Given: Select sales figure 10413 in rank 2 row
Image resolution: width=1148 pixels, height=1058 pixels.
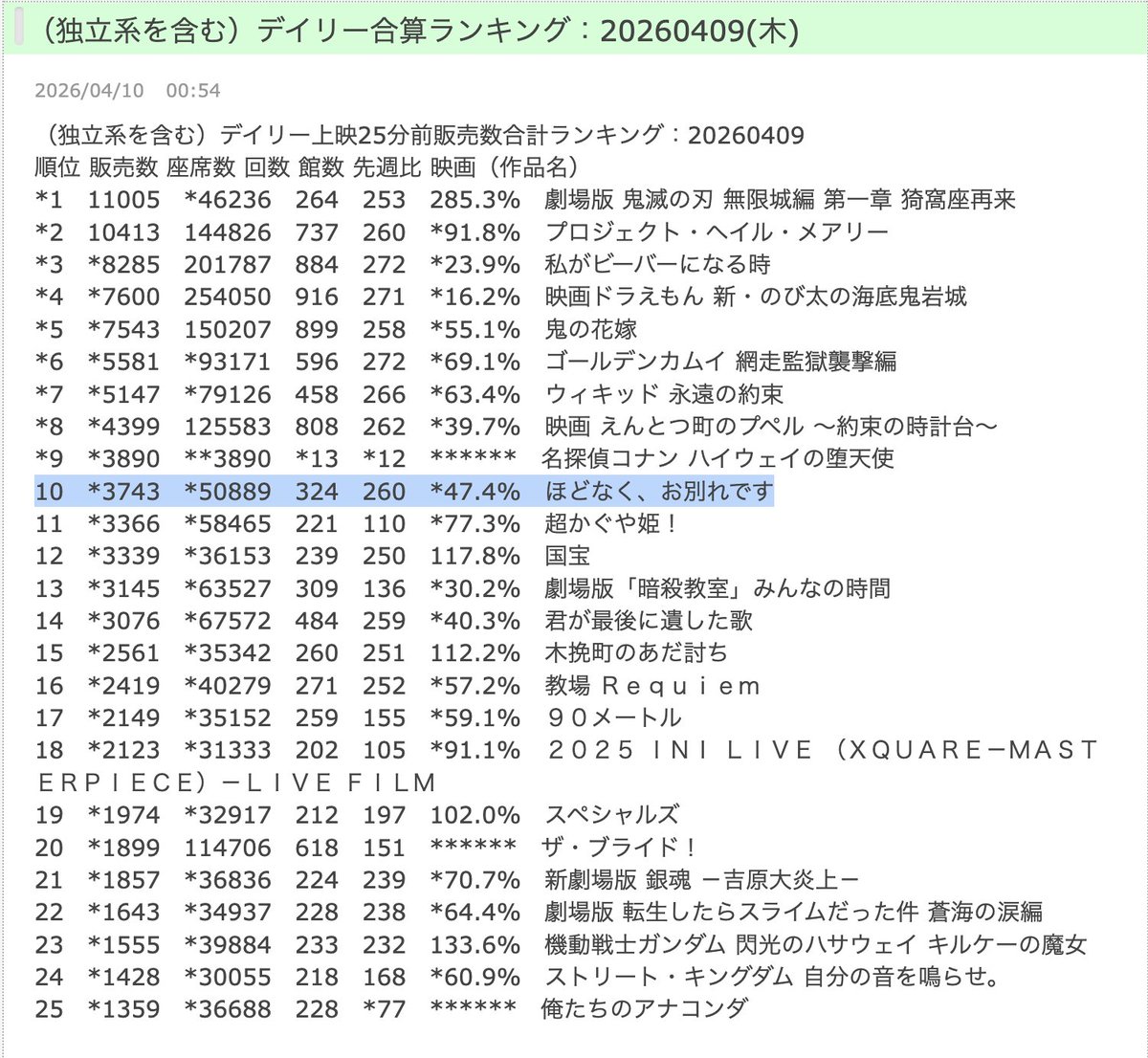Looking at the screenshot, I should pyautogui.click(x=124, y=233).
